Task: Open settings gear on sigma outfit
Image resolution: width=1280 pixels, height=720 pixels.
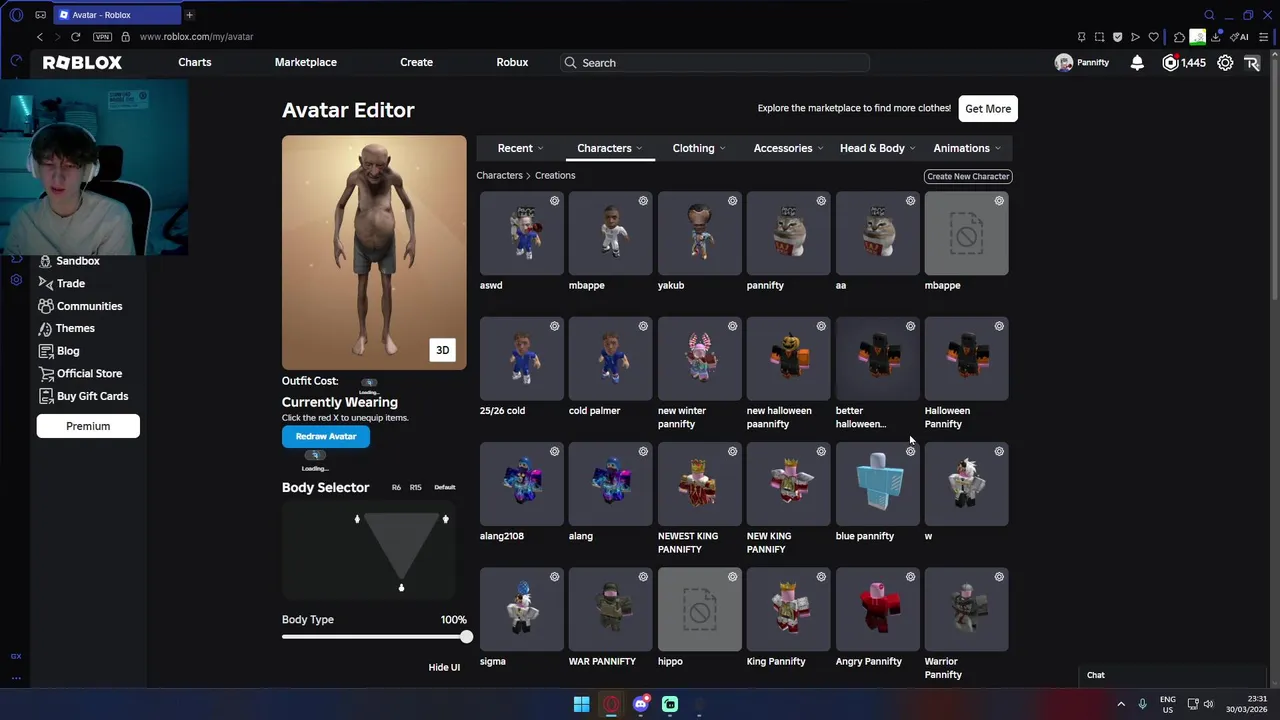Action: coord(554,577)
